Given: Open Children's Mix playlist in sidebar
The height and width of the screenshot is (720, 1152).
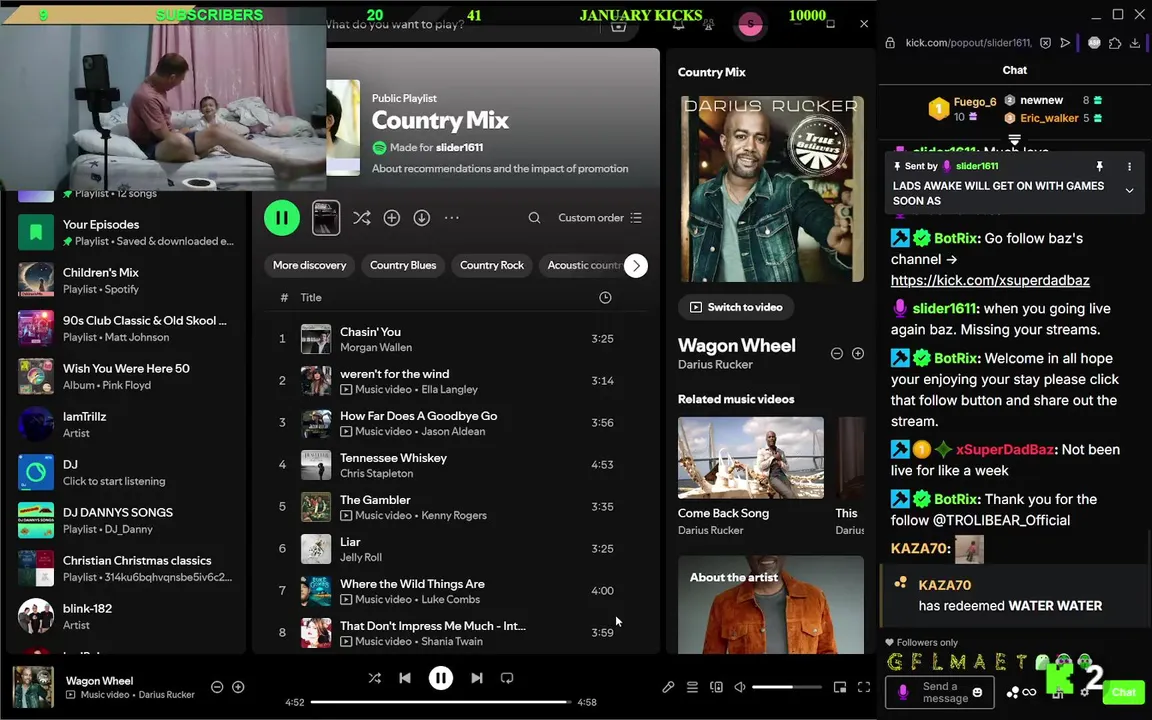Looking at the screenshot, I should click(126, 280).
